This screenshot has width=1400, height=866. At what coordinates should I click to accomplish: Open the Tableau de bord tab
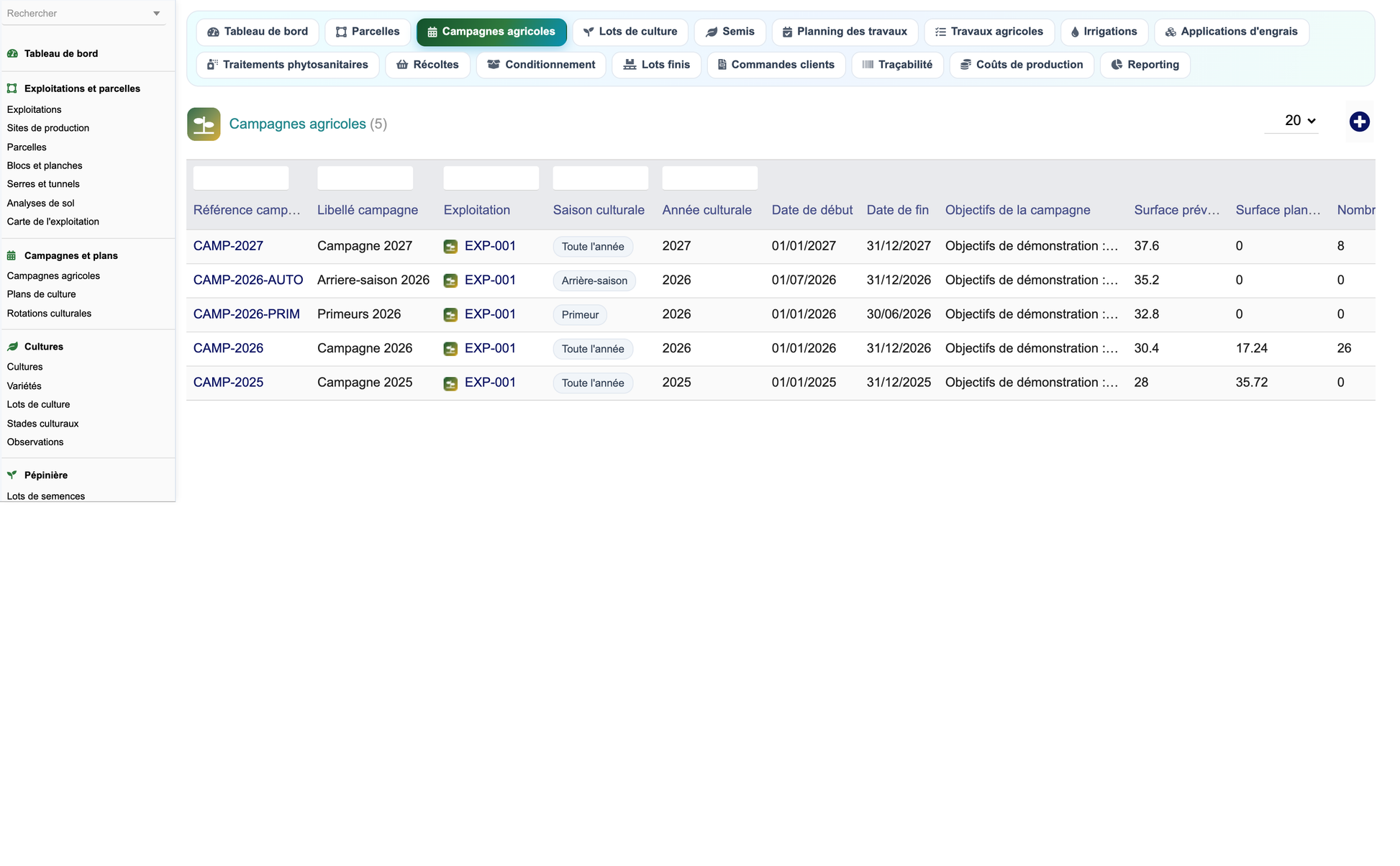(x=258, y=32)
